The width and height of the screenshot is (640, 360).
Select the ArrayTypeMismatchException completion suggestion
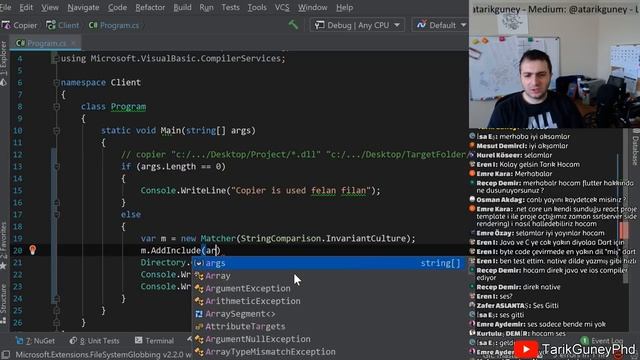coord(329,352)
